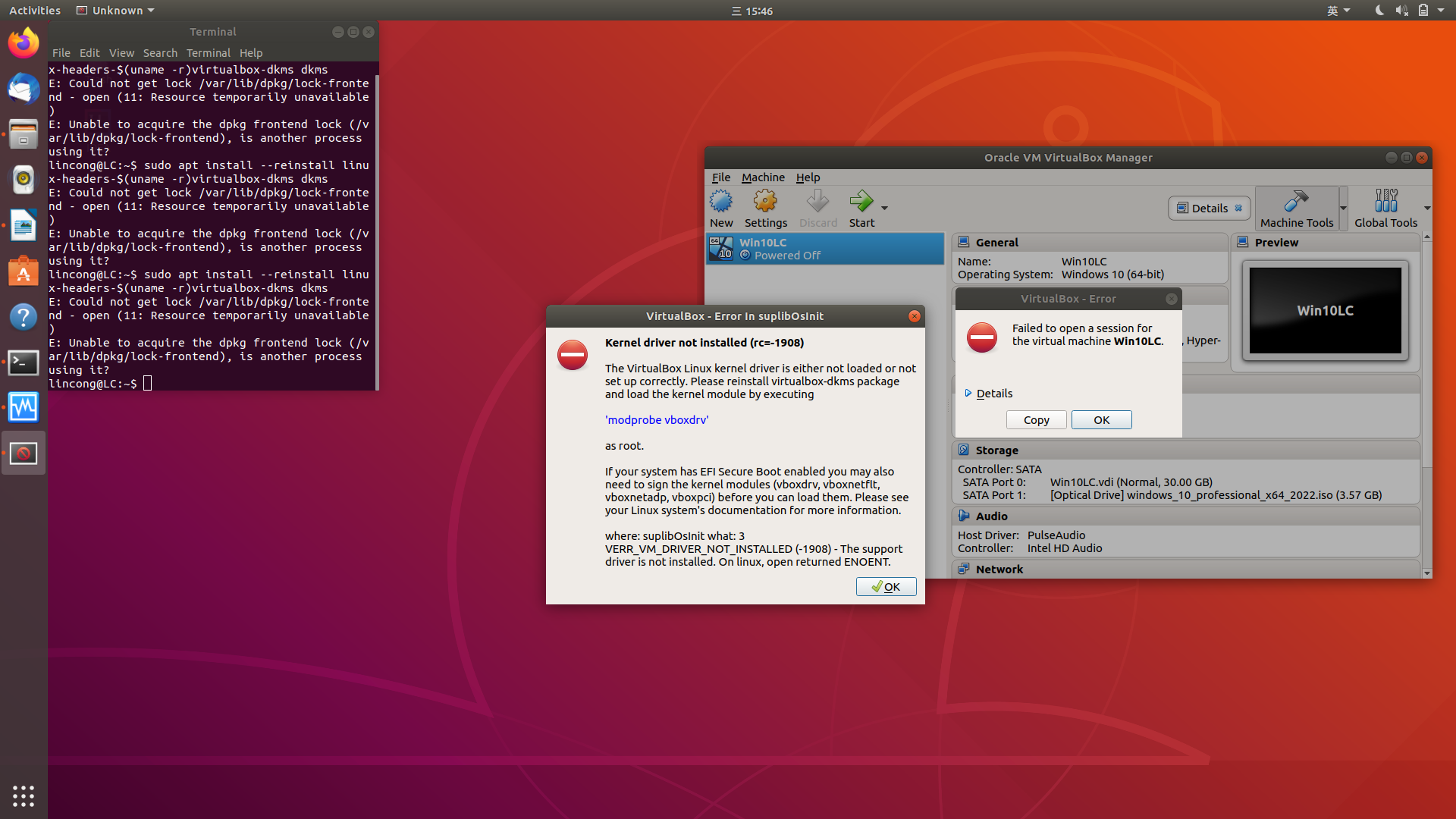Show the Applications grid

click(24, 796)
